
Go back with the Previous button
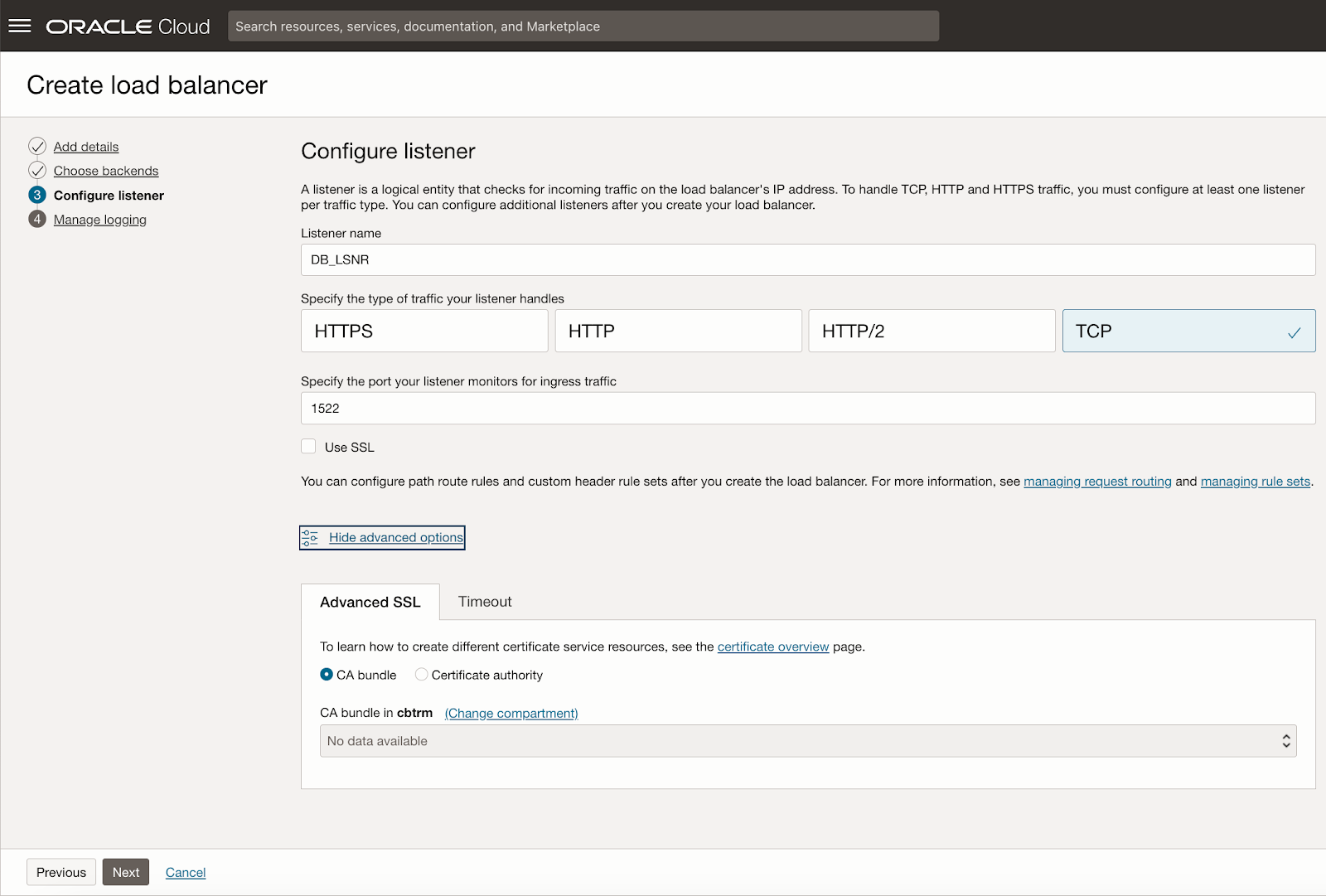61,872
